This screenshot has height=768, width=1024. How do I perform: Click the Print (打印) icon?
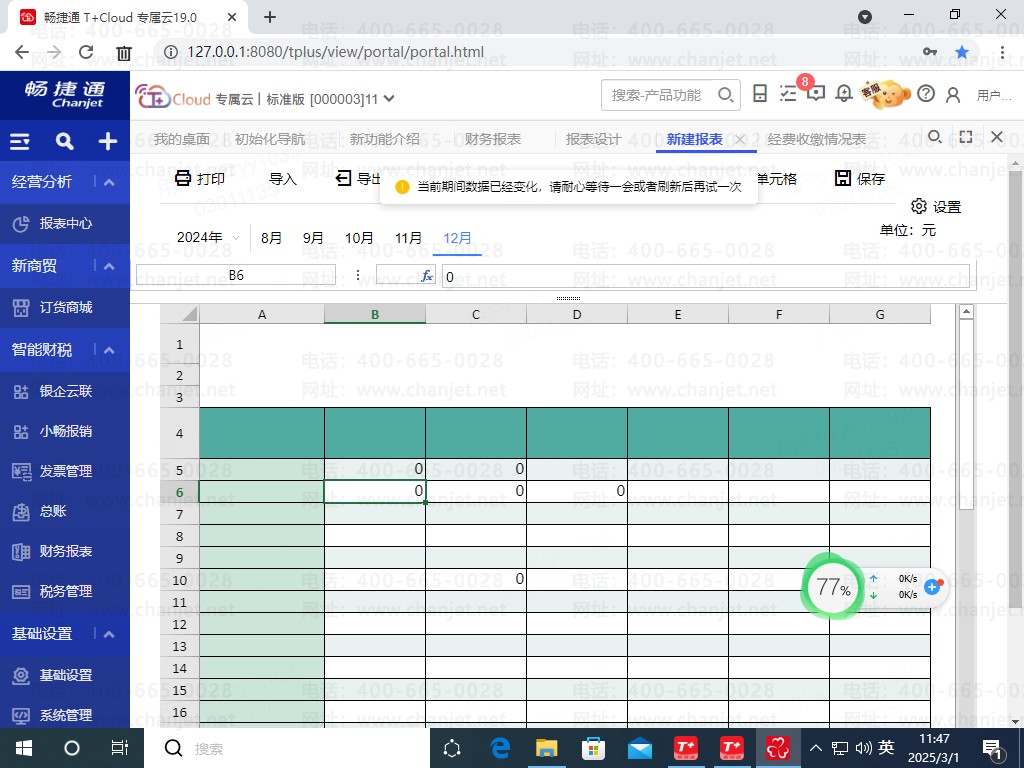[183, 179]
